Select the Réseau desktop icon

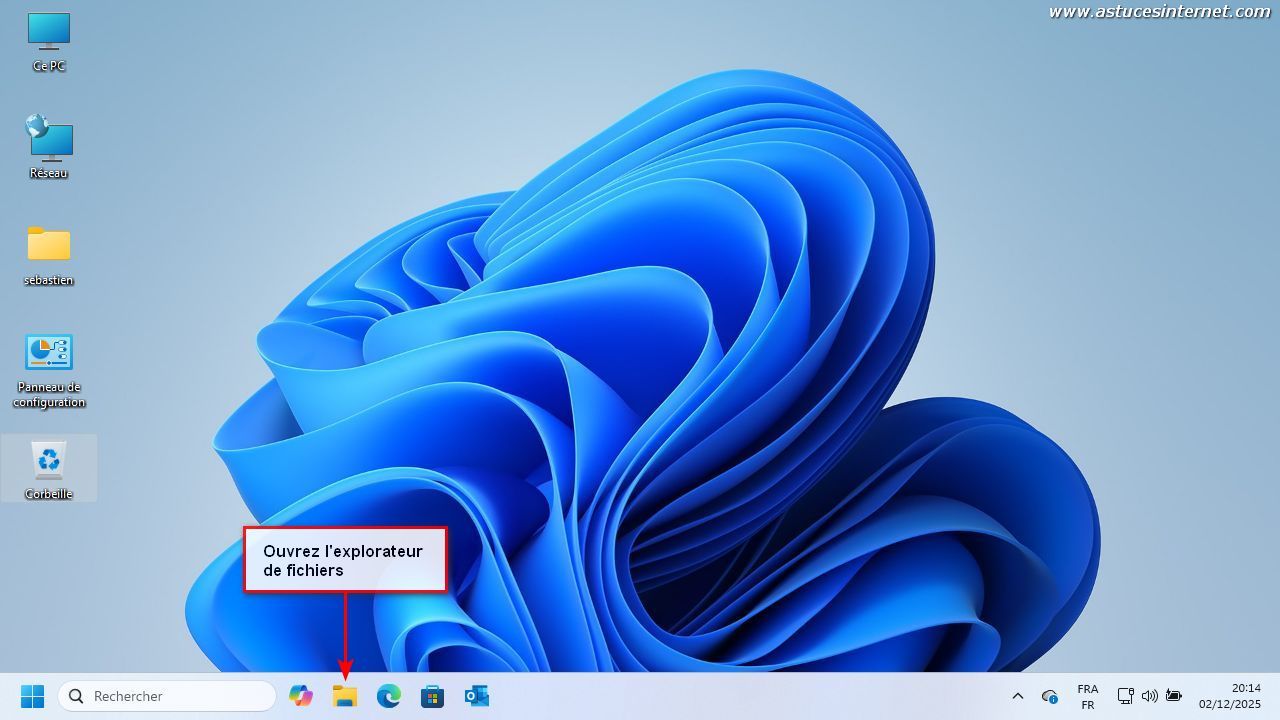(48, 146)
